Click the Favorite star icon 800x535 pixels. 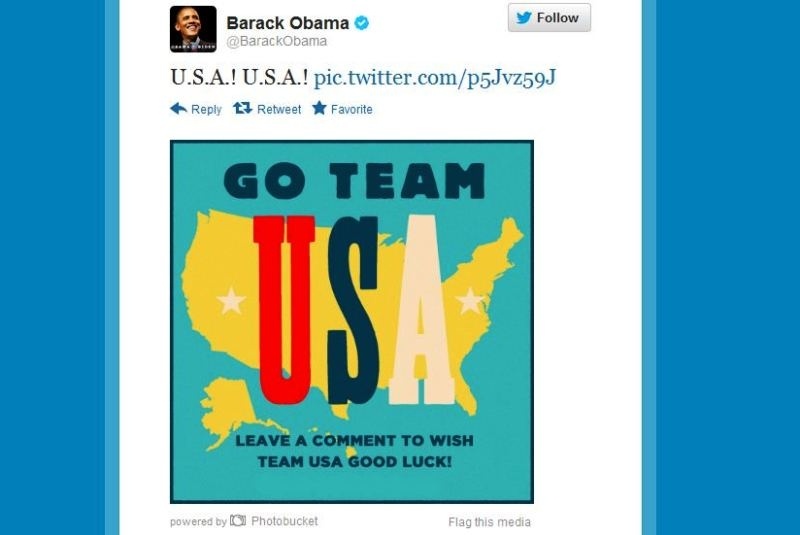click(319, 108)
